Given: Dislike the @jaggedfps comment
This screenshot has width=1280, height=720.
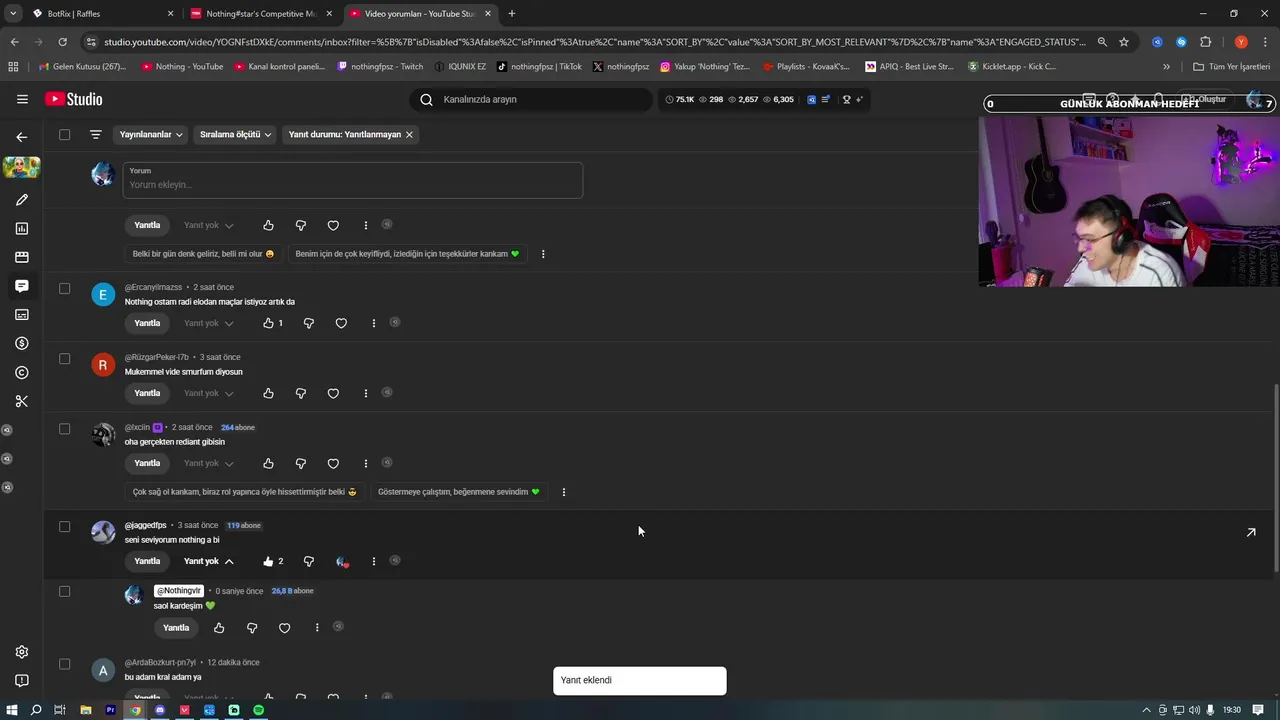Looking at the screenshot, I should coord(308,561).
